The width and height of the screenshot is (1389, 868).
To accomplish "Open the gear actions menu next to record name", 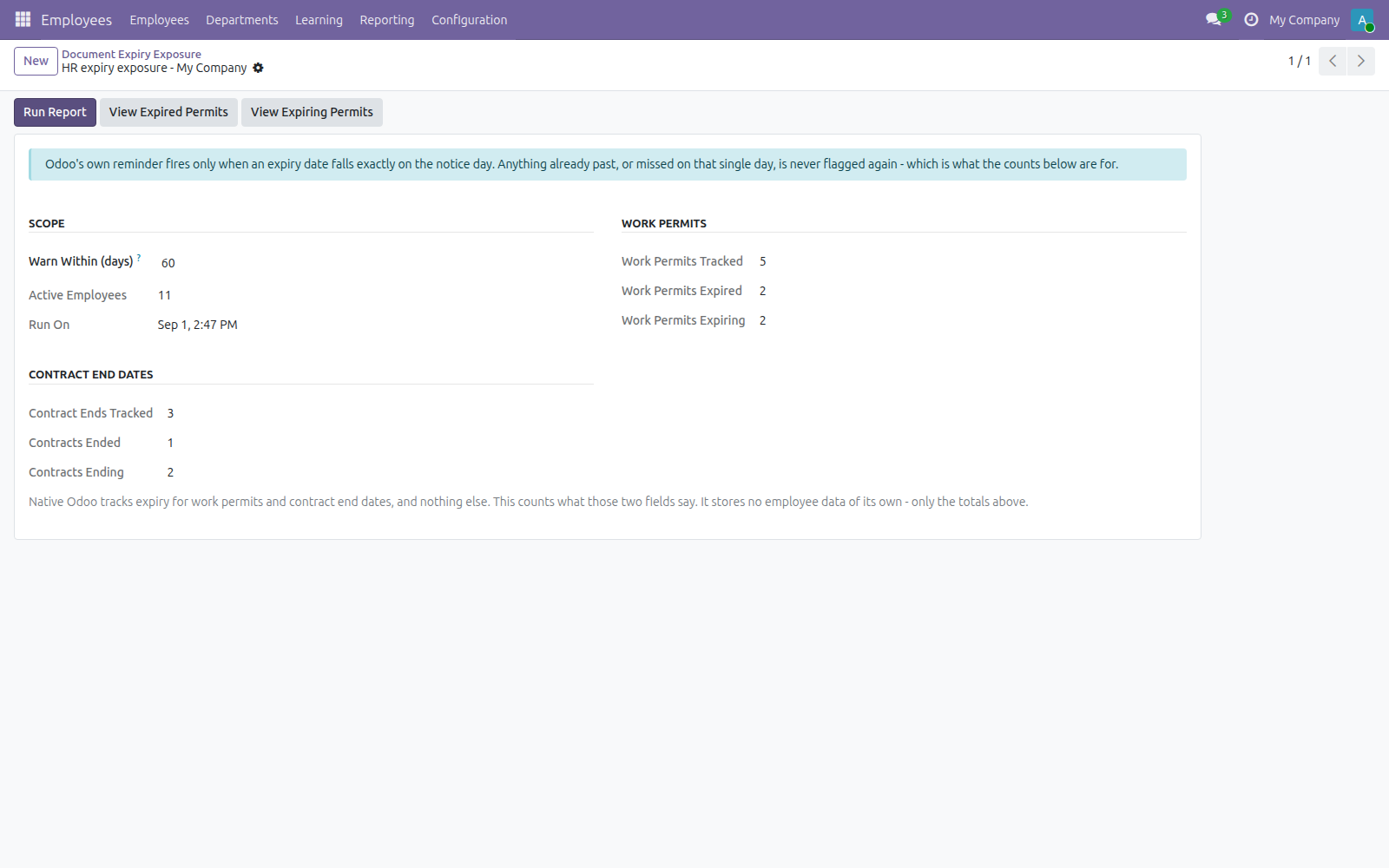I will pos(258,68).
